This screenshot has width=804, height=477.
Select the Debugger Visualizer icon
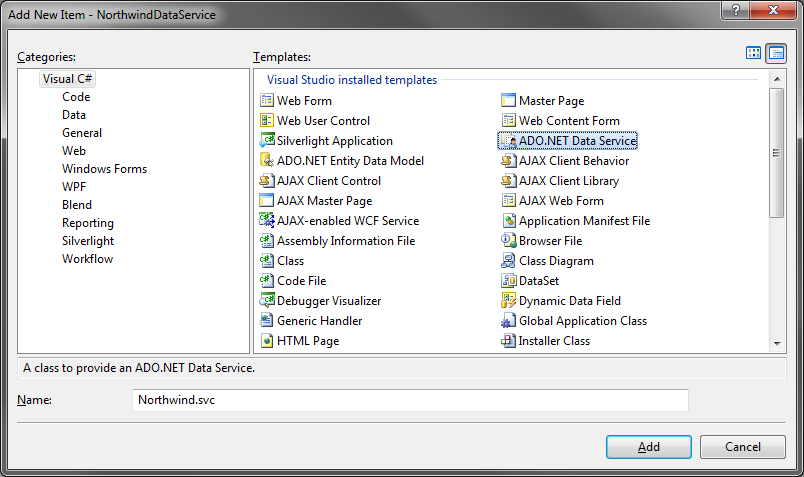point(267,301)
